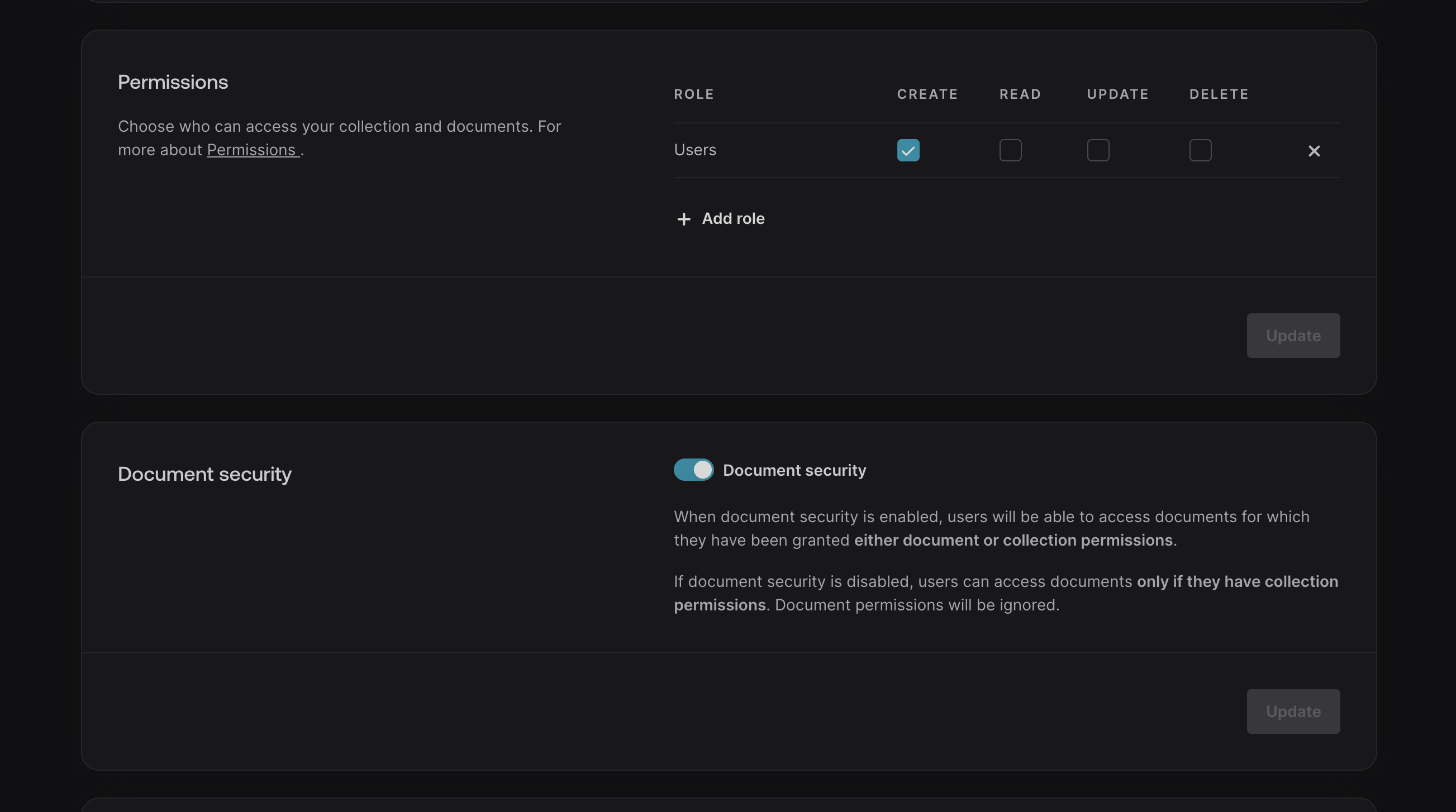
Task: Click the UPDATE column header
Action: (x=1117, y=94)
